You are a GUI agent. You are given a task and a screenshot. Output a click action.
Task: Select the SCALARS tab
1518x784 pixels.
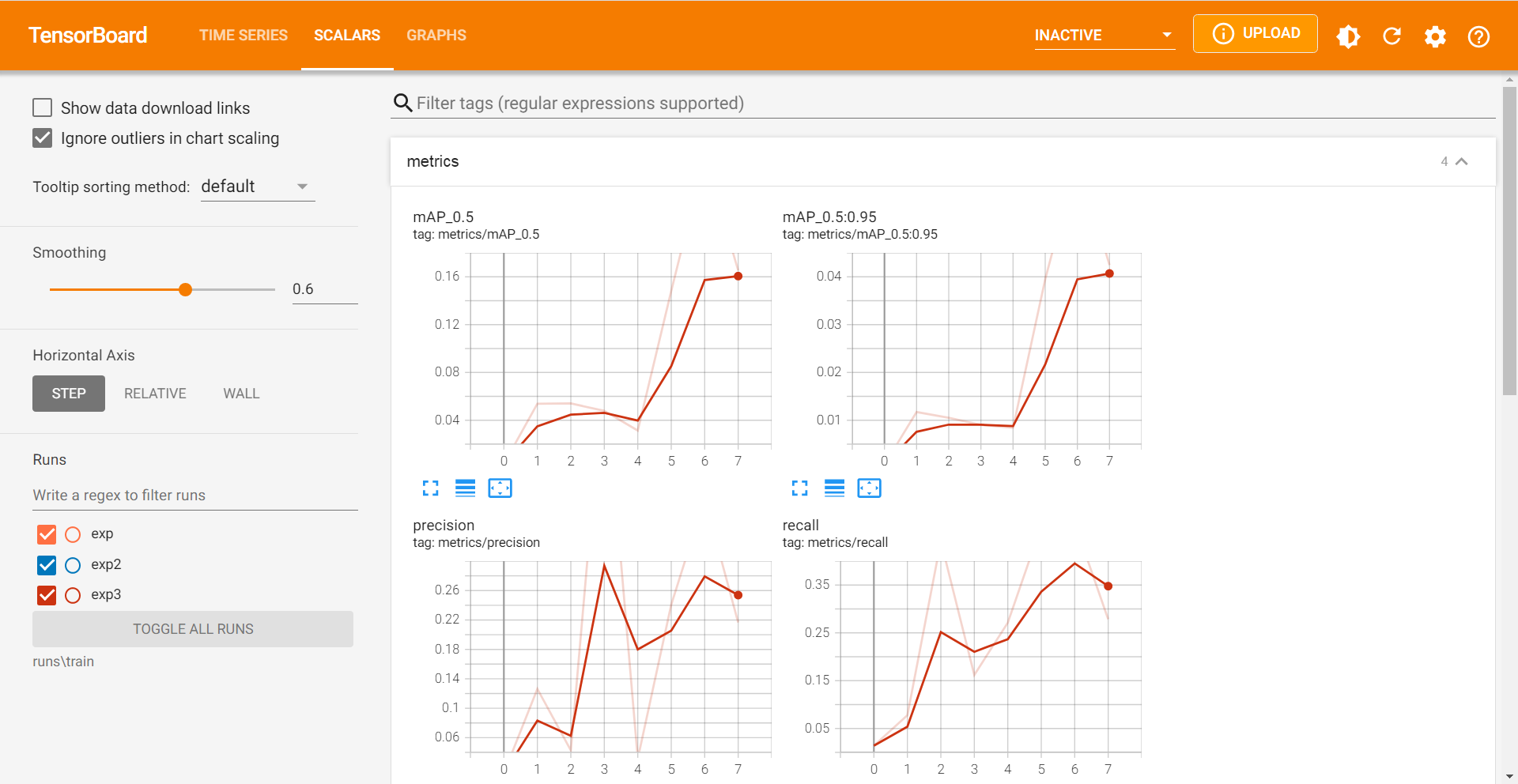pyautogui.click(x=347, y=36)
